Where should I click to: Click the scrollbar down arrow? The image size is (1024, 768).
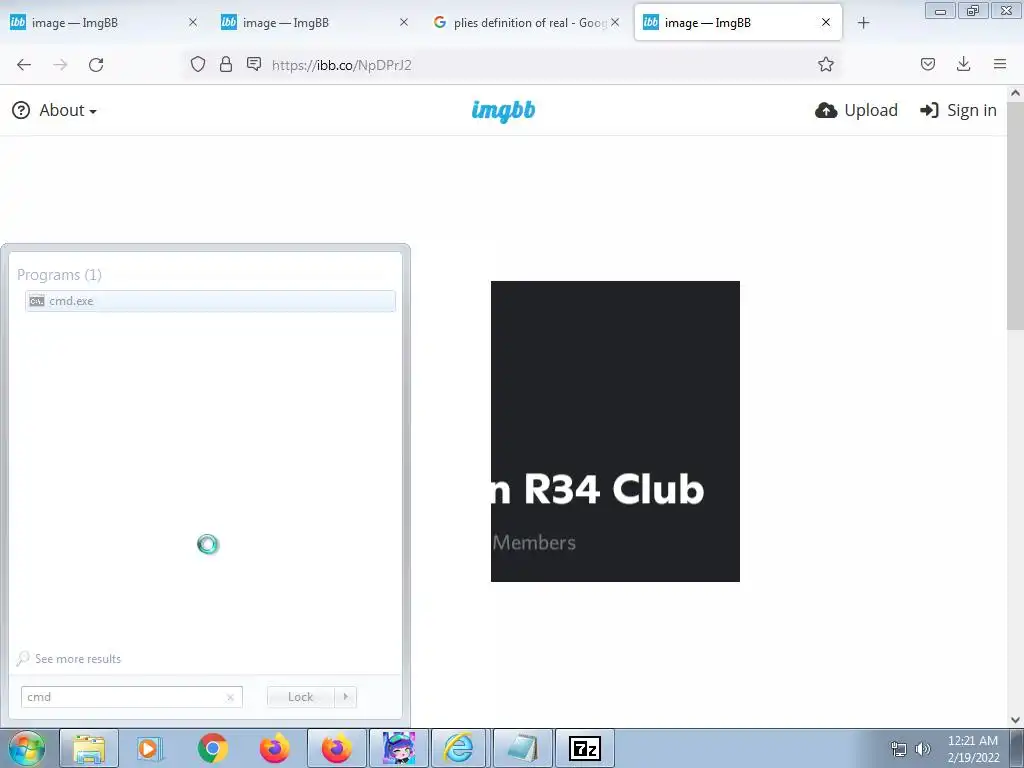coord(1016,720)
